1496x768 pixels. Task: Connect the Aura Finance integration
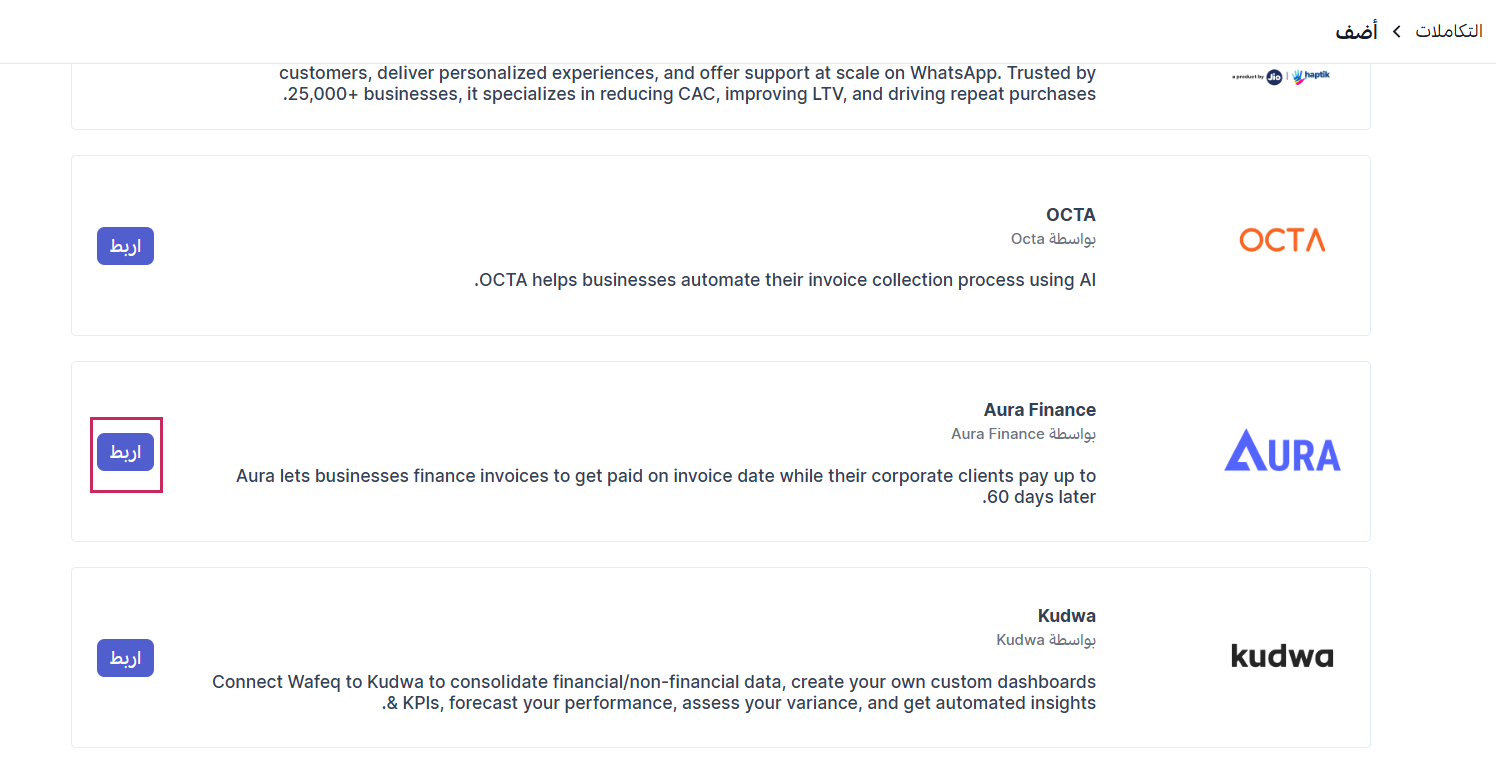pyautogui.click(x=125, y=452)
